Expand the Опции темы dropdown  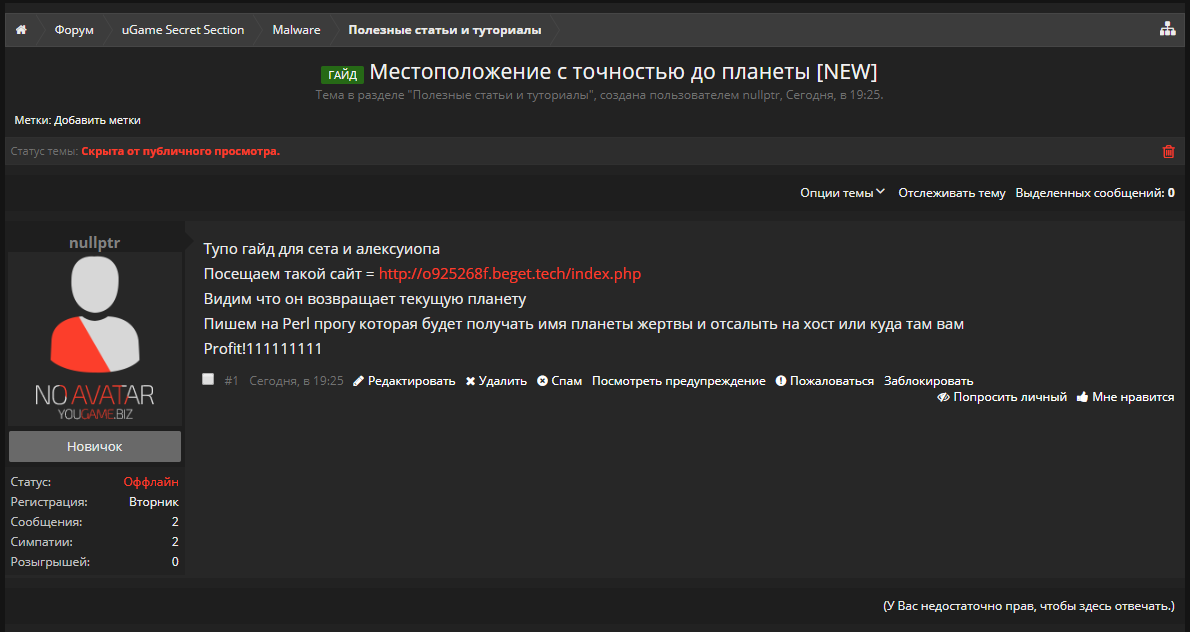[x=842, y=193]
